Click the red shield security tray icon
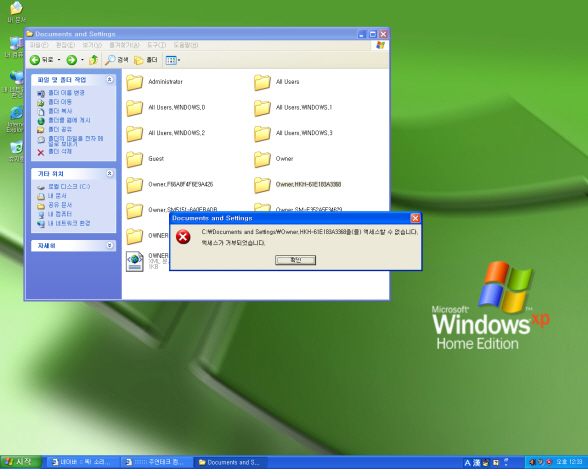588x469 pixels. pos(549,462)
